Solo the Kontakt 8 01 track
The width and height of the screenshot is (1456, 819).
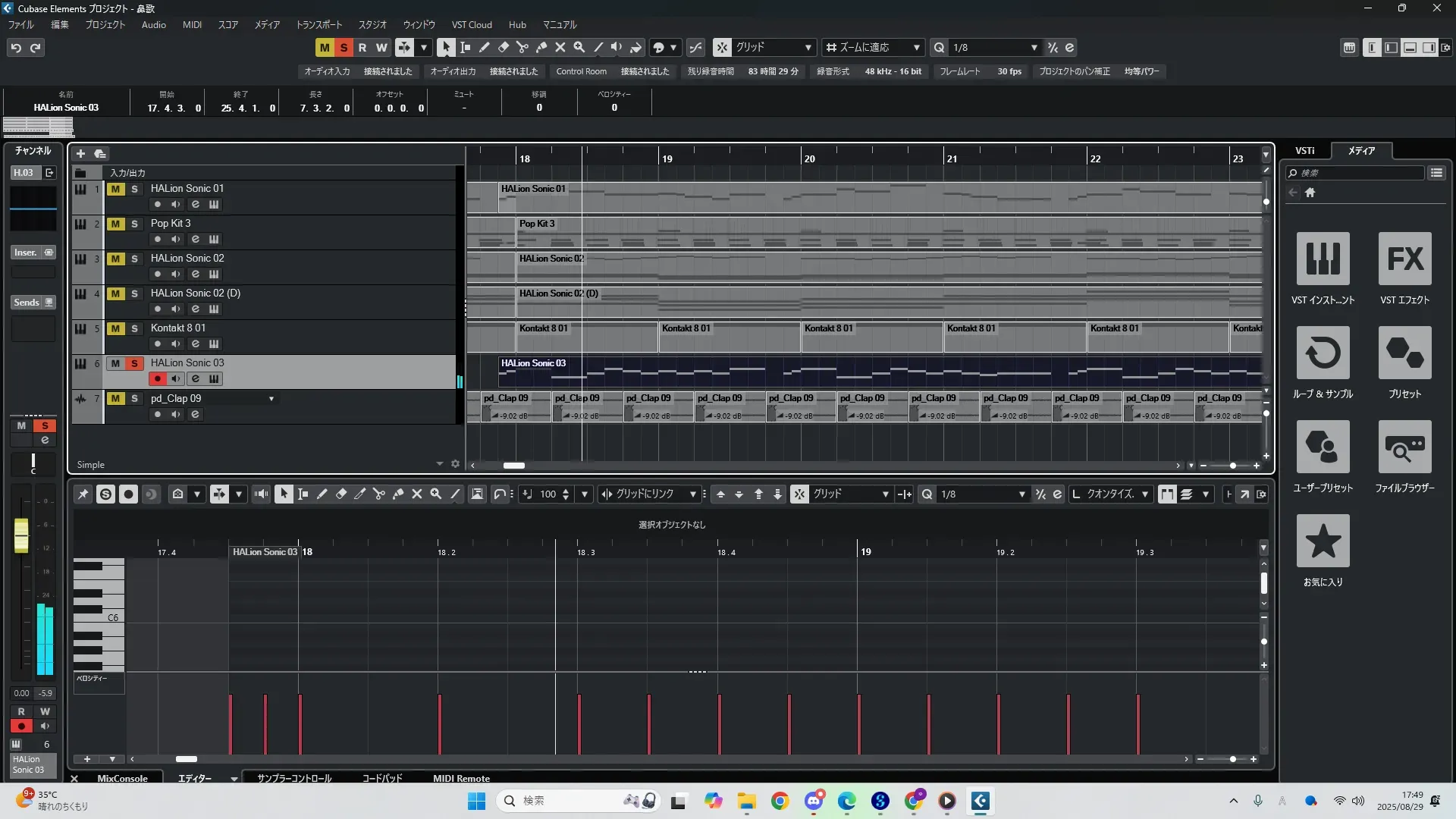tap(135, 328)
